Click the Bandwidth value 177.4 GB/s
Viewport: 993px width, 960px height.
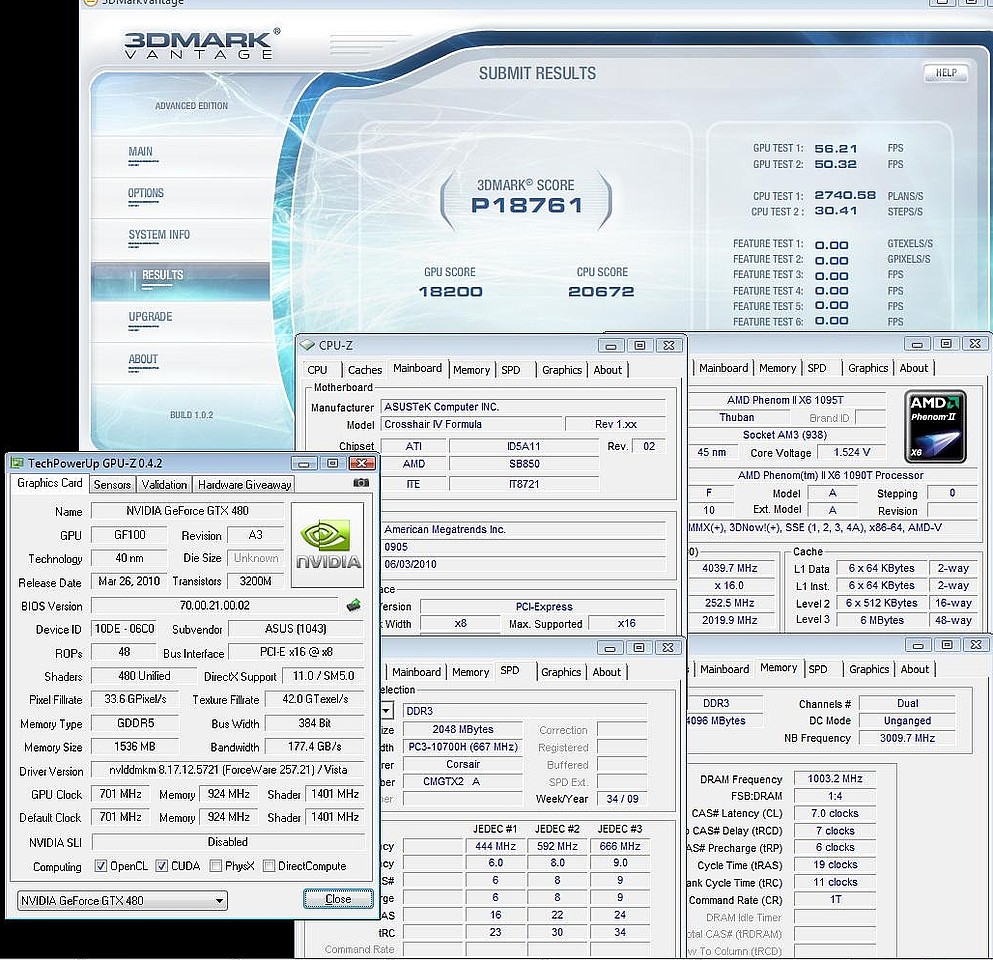315,747
